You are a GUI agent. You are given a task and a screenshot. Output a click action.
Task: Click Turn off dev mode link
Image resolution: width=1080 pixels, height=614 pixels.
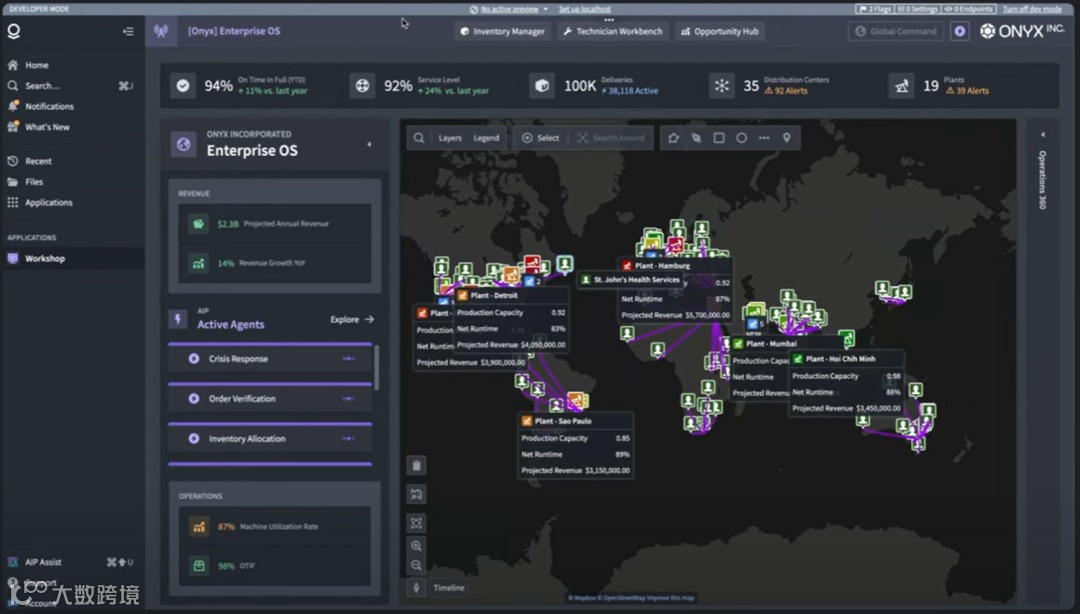(1032, 9)
